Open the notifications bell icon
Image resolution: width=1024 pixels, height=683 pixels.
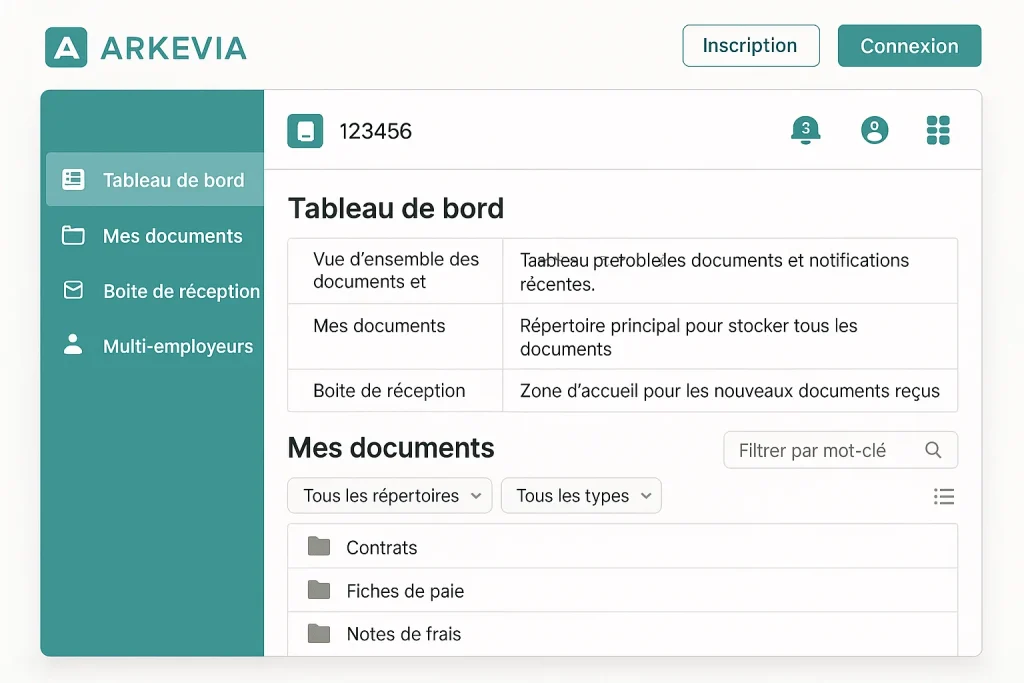tap(805, 130)
